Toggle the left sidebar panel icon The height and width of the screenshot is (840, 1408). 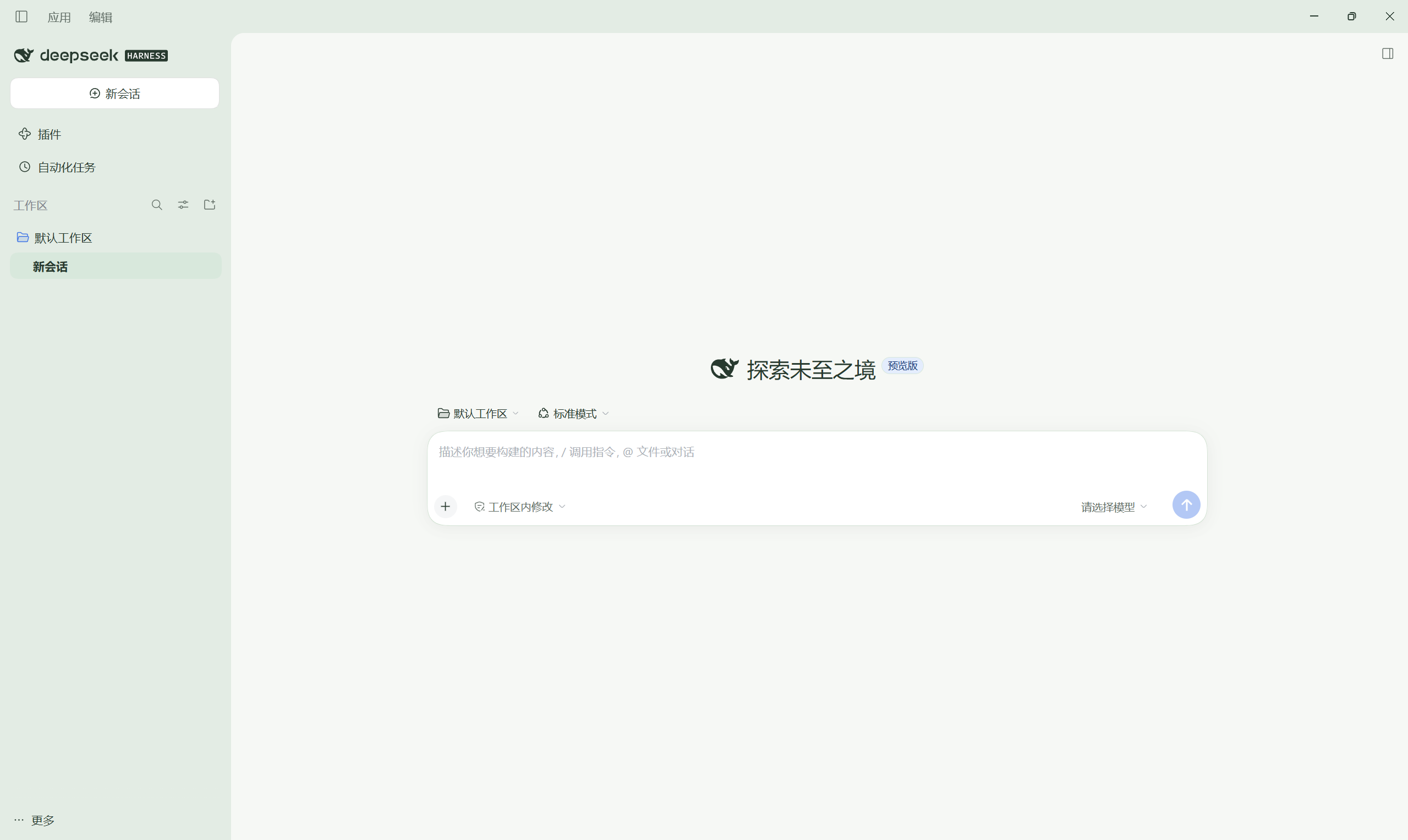(21, 17)
